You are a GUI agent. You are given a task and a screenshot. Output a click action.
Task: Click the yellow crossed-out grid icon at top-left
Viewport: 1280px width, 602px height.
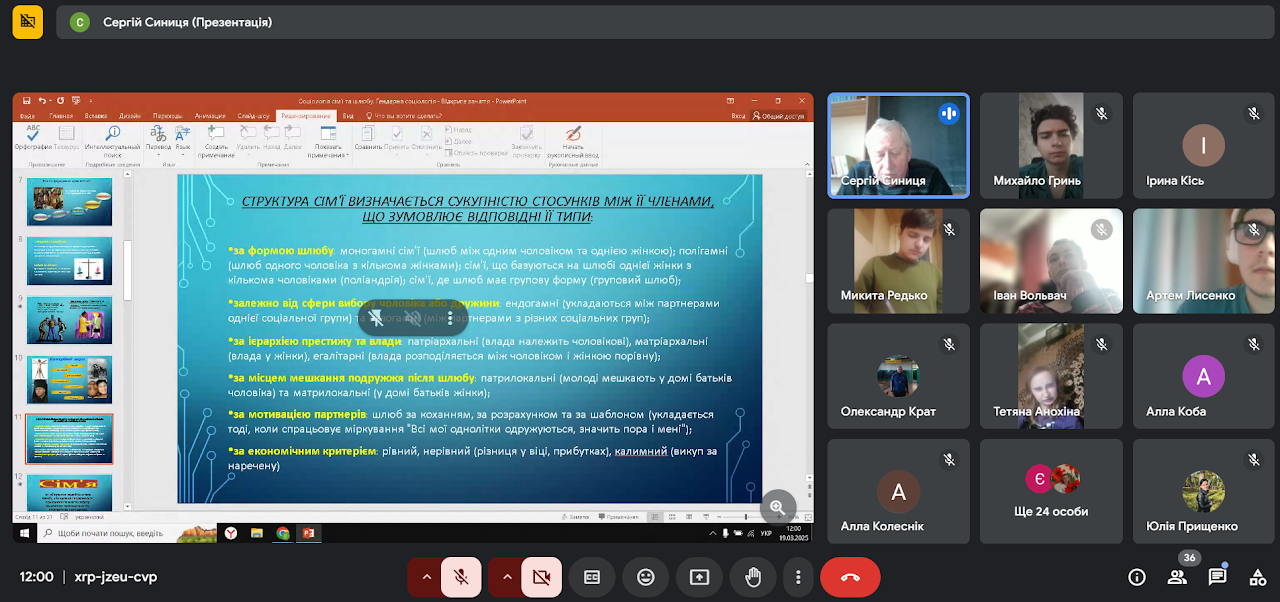tap(28, 21)
